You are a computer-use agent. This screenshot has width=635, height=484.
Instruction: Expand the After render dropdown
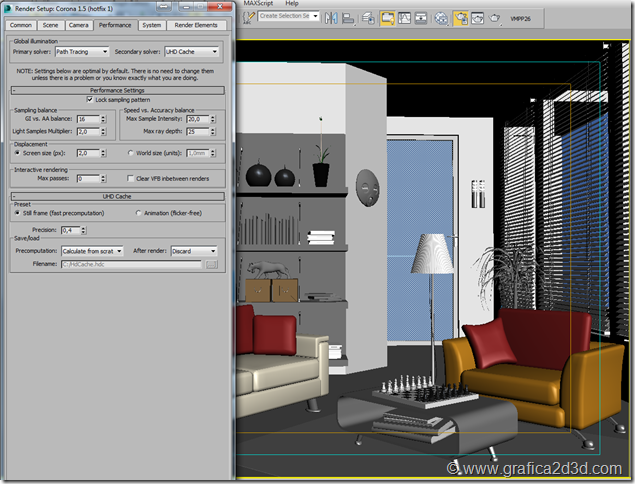pos(194,251)
